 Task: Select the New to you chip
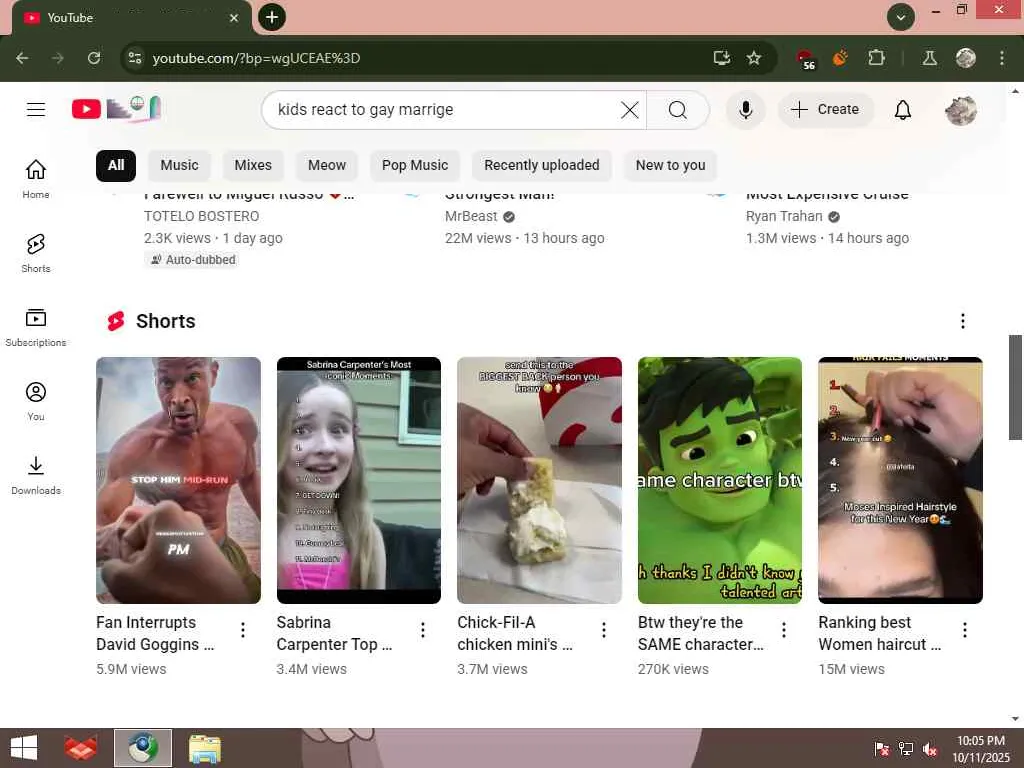(670, 165)
